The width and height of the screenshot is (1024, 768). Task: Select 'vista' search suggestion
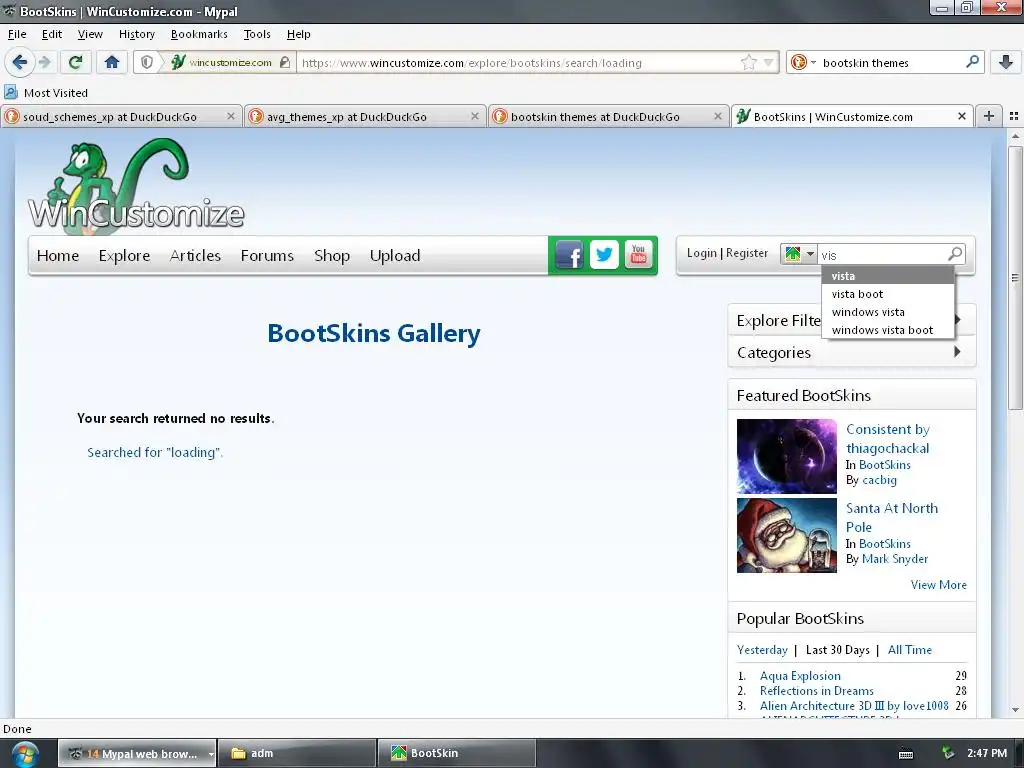(x=888, y=276)
